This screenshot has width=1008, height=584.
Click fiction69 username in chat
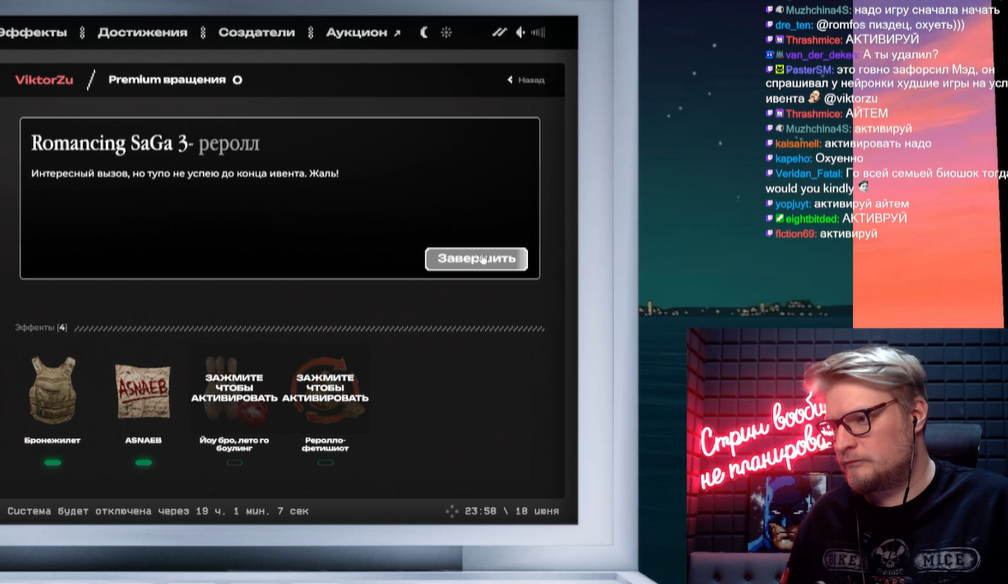click(x=796, y=233)
